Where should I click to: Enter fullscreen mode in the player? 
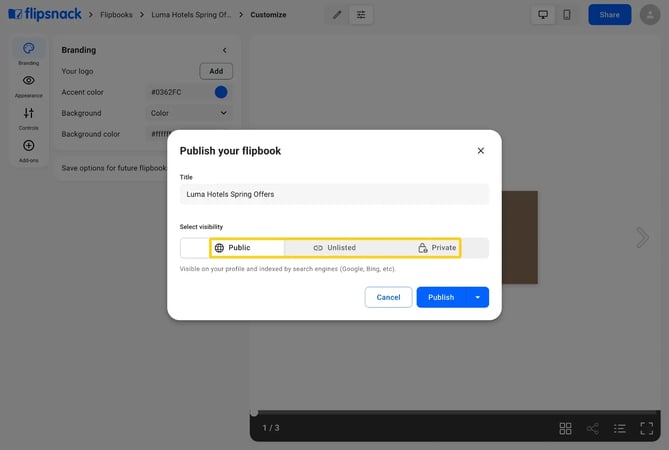tap(646, 428)
